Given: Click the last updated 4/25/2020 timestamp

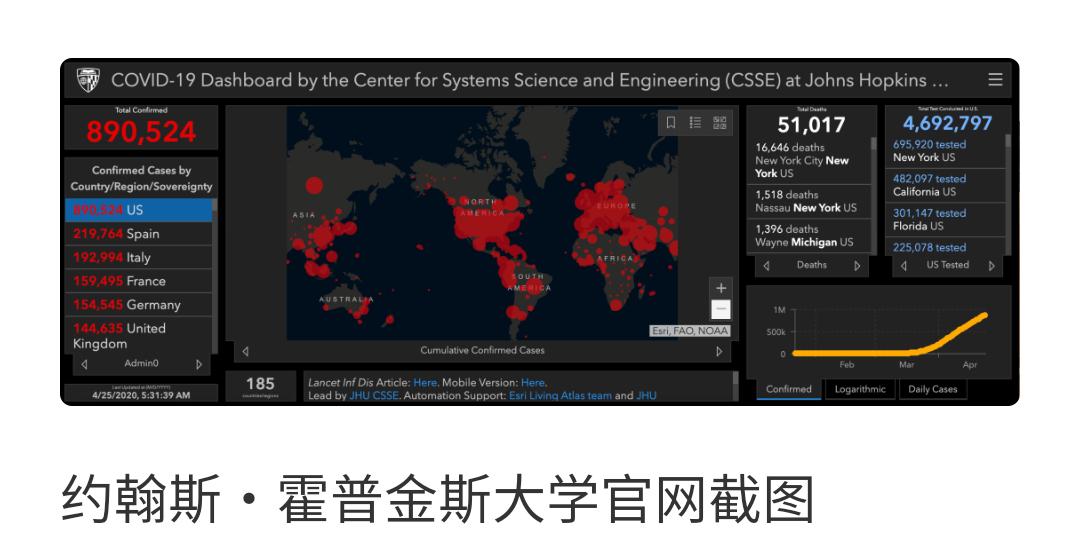Looking at the screenshot, I should pos(141,395).
